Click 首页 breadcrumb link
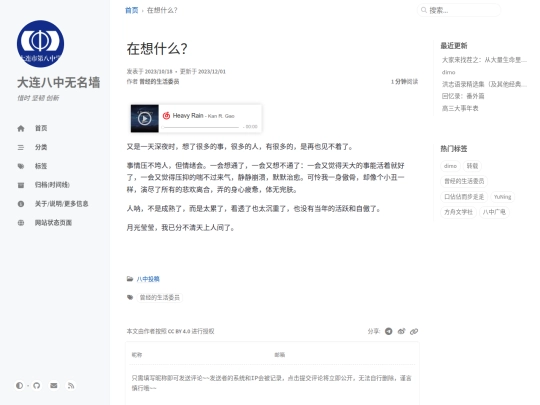Viewport: 540px width, 405px height. [x=132, y=10]
